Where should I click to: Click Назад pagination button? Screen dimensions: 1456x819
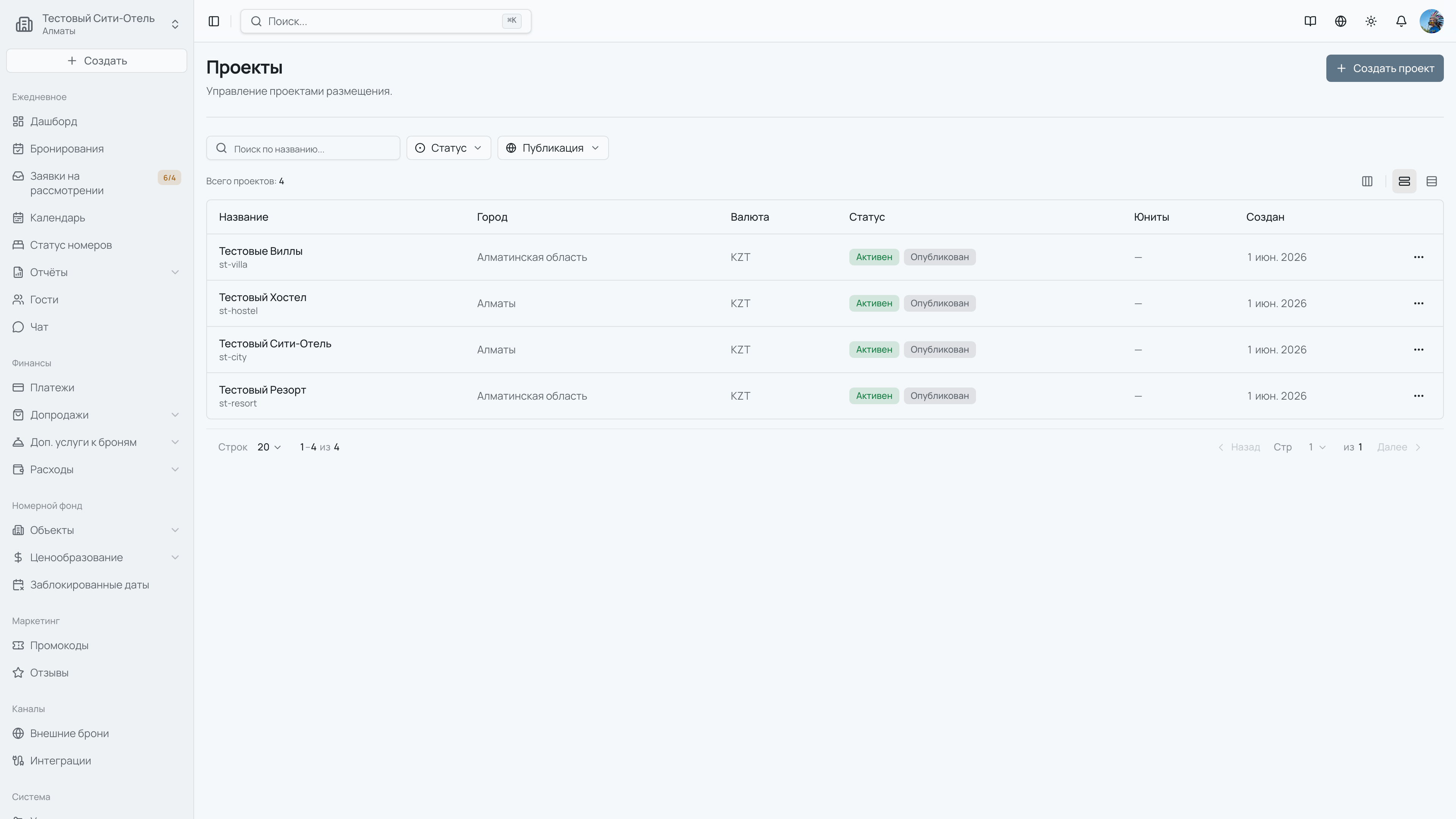(1239, 447)
